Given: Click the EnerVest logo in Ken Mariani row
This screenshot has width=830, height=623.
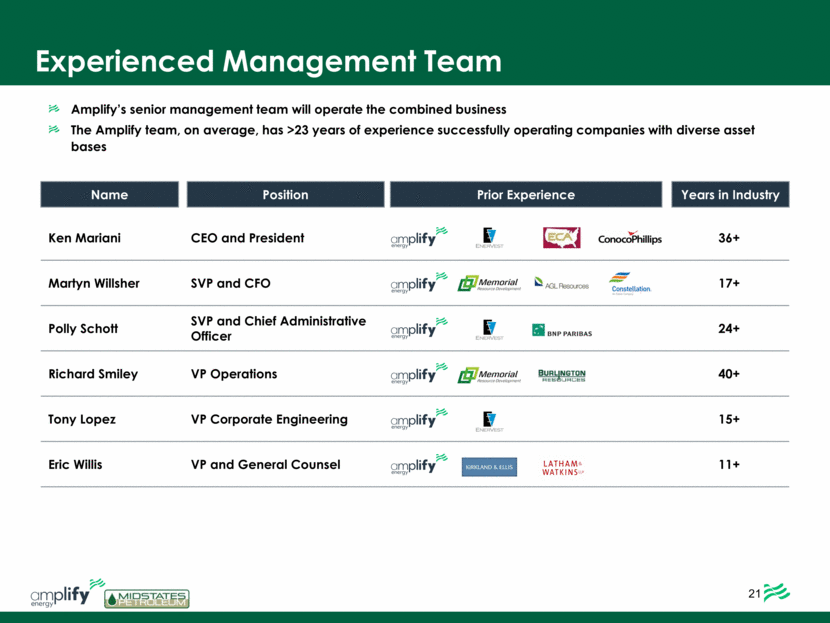Looking at the screenshot, I should (490, 238).
